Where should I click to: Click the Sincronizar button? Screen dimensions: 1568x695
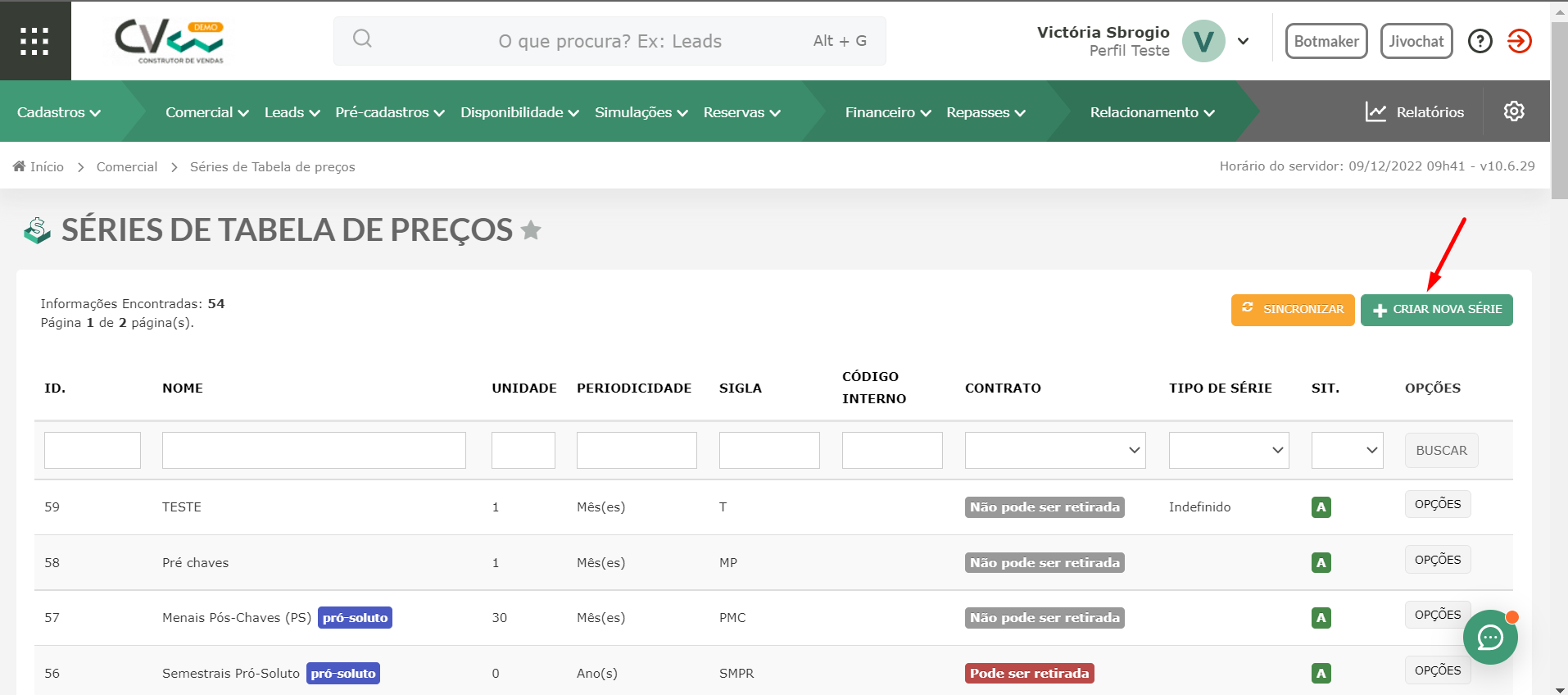[x=1293, y=310]
